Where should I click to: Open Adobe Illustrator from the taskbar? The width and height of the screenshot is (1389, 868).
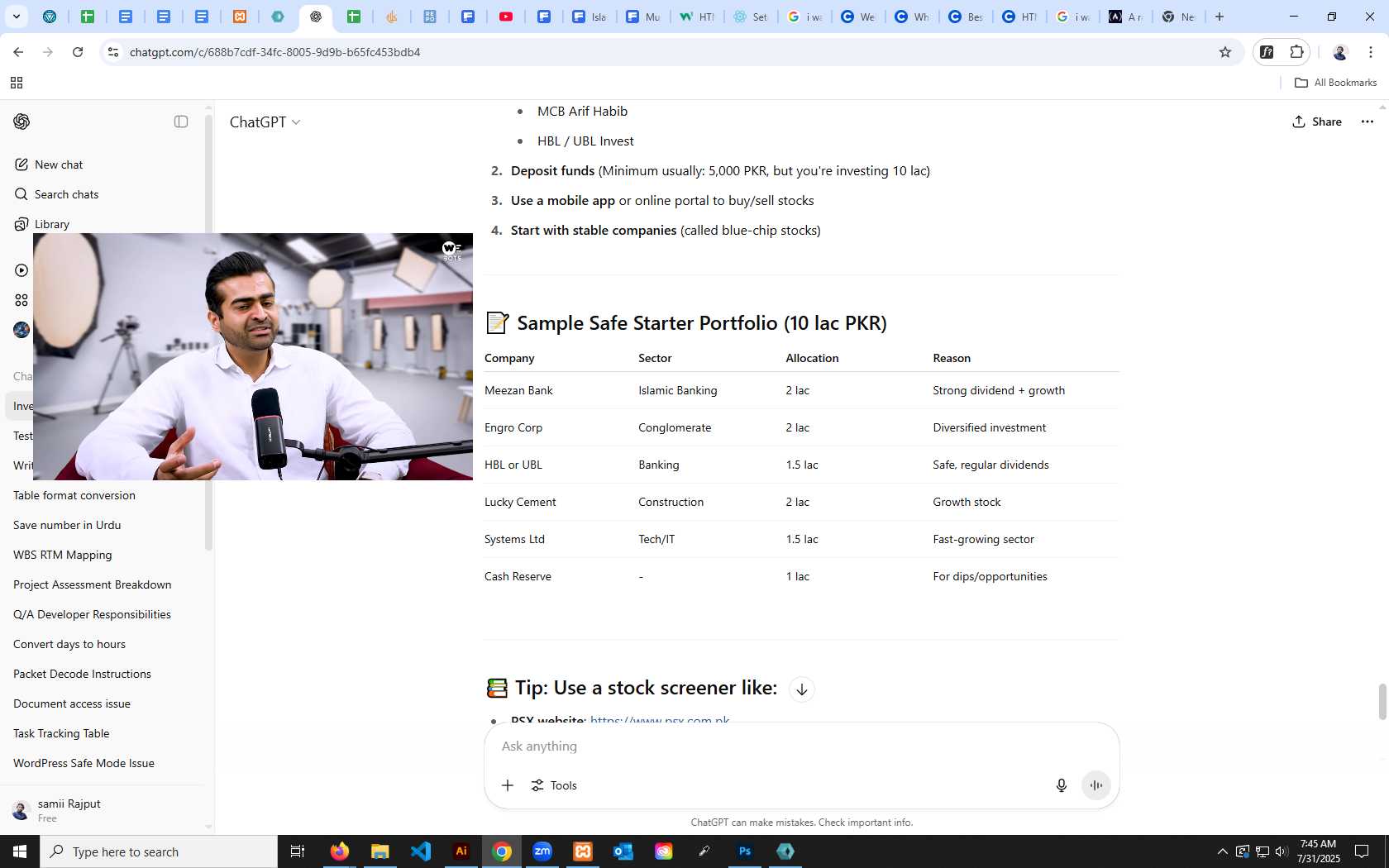(x=461, y=851)
